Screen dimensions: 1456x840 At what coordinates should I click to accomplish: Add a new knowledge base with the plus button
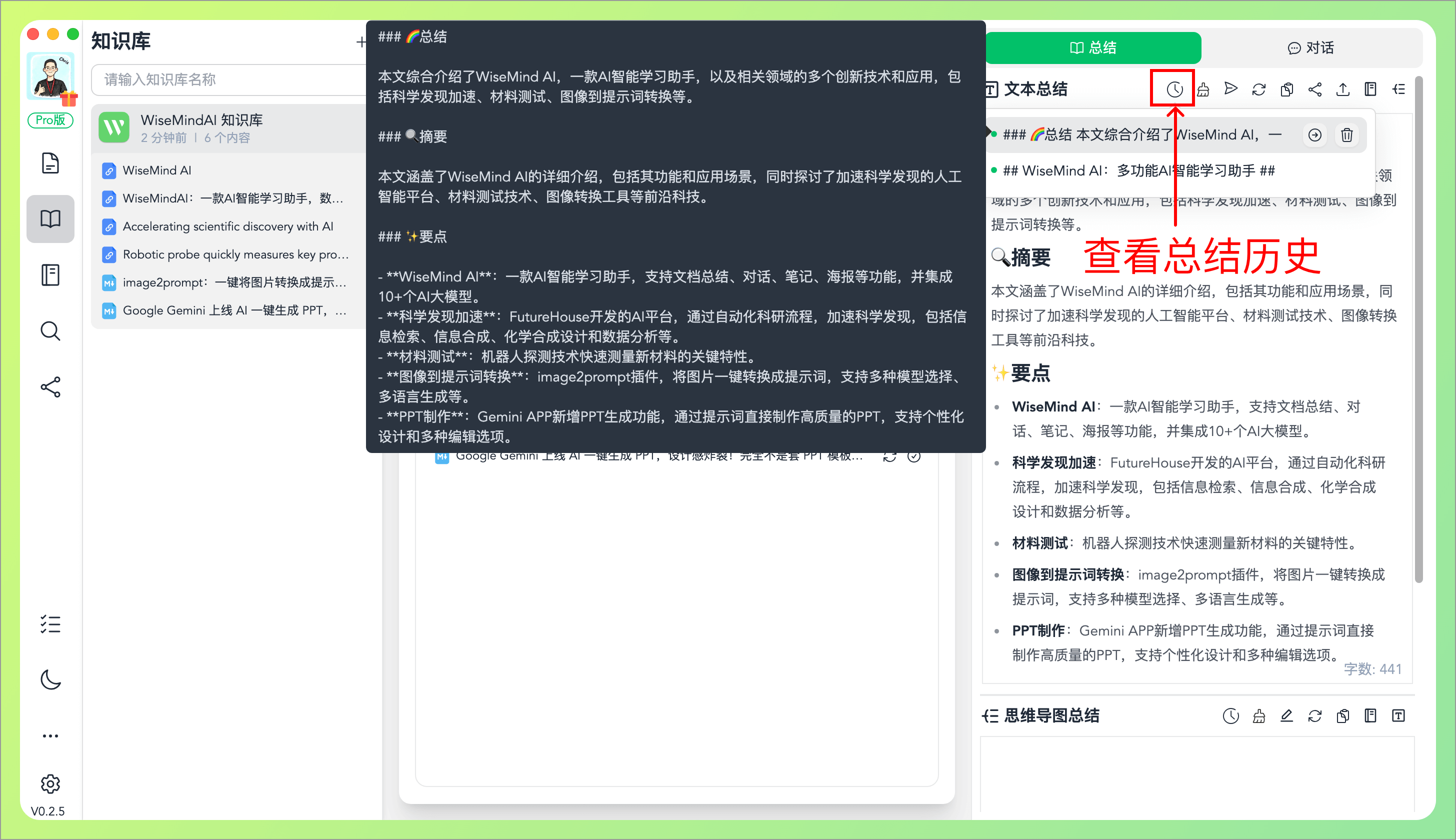[x=361, y=41]
